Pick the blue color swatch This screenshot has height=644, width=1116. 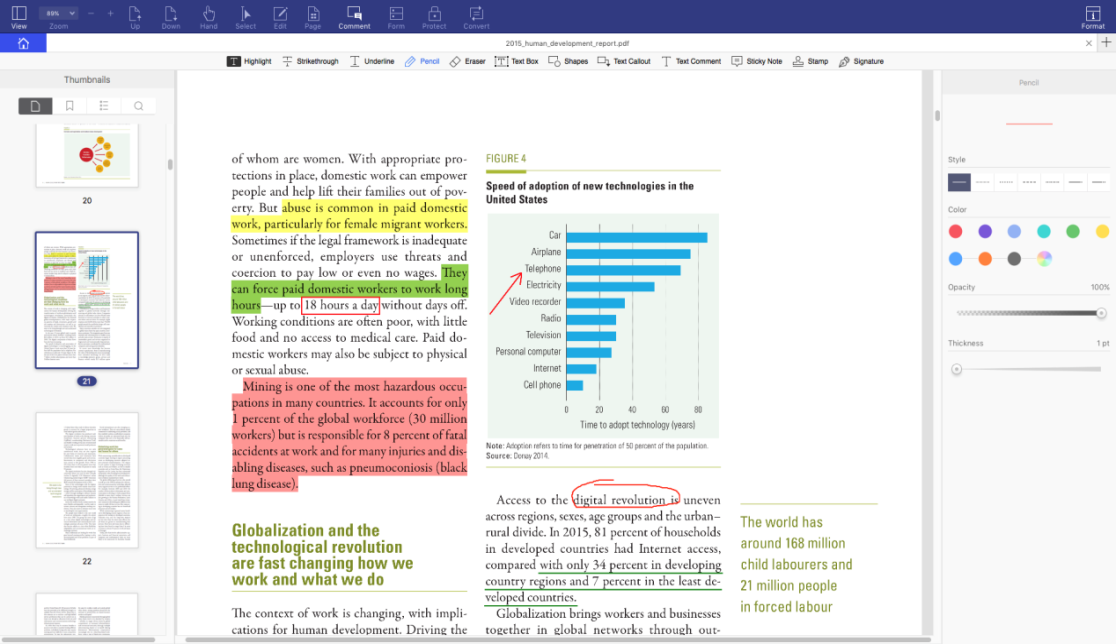click(956, 259)
